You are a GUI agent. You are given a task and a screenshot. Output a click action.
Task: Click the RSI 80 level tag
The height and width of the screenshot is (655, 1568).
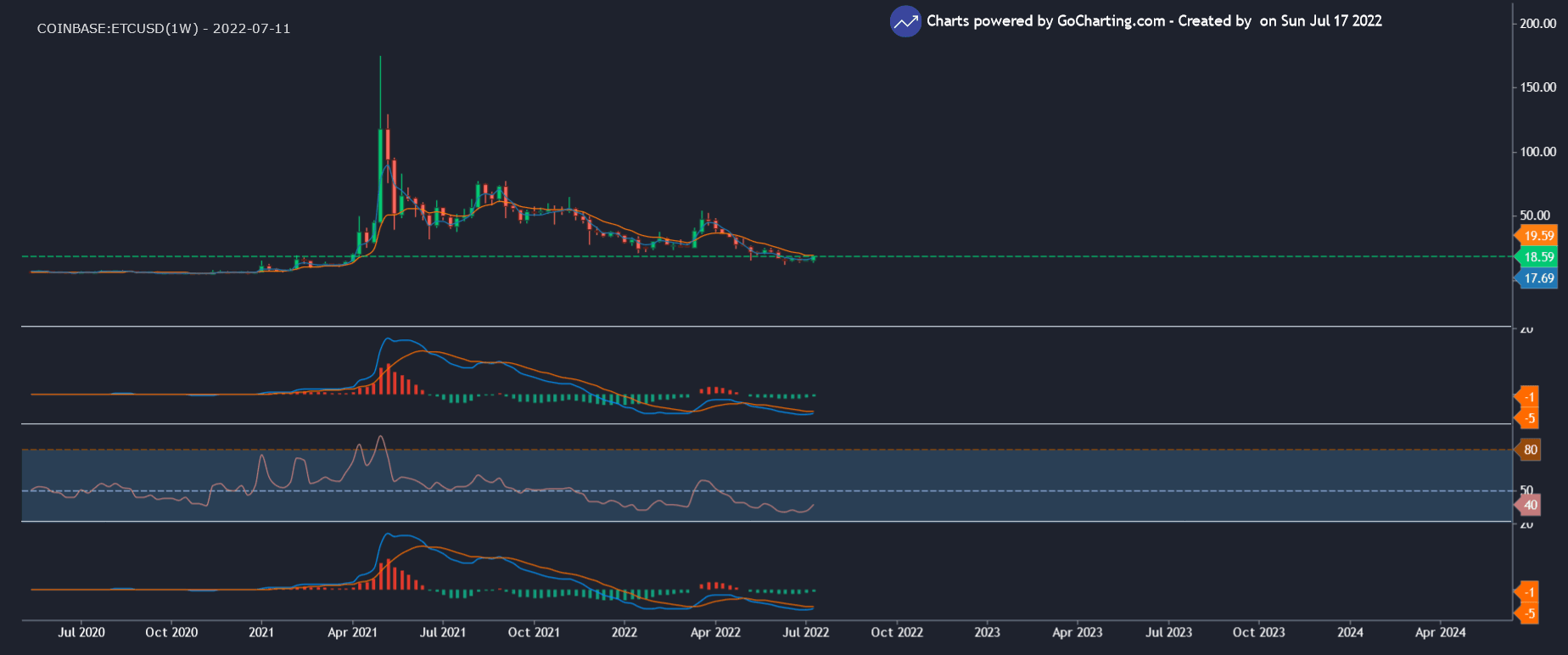point(1530,450)
